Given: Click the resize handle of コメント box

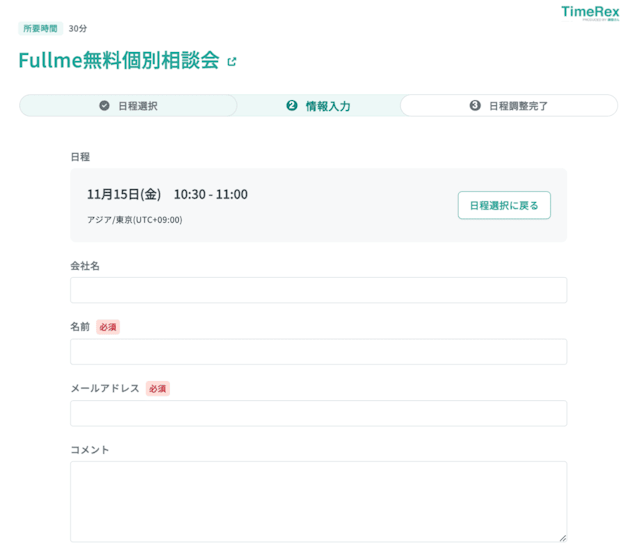Looking at the screenshot, I should point(562,538).
